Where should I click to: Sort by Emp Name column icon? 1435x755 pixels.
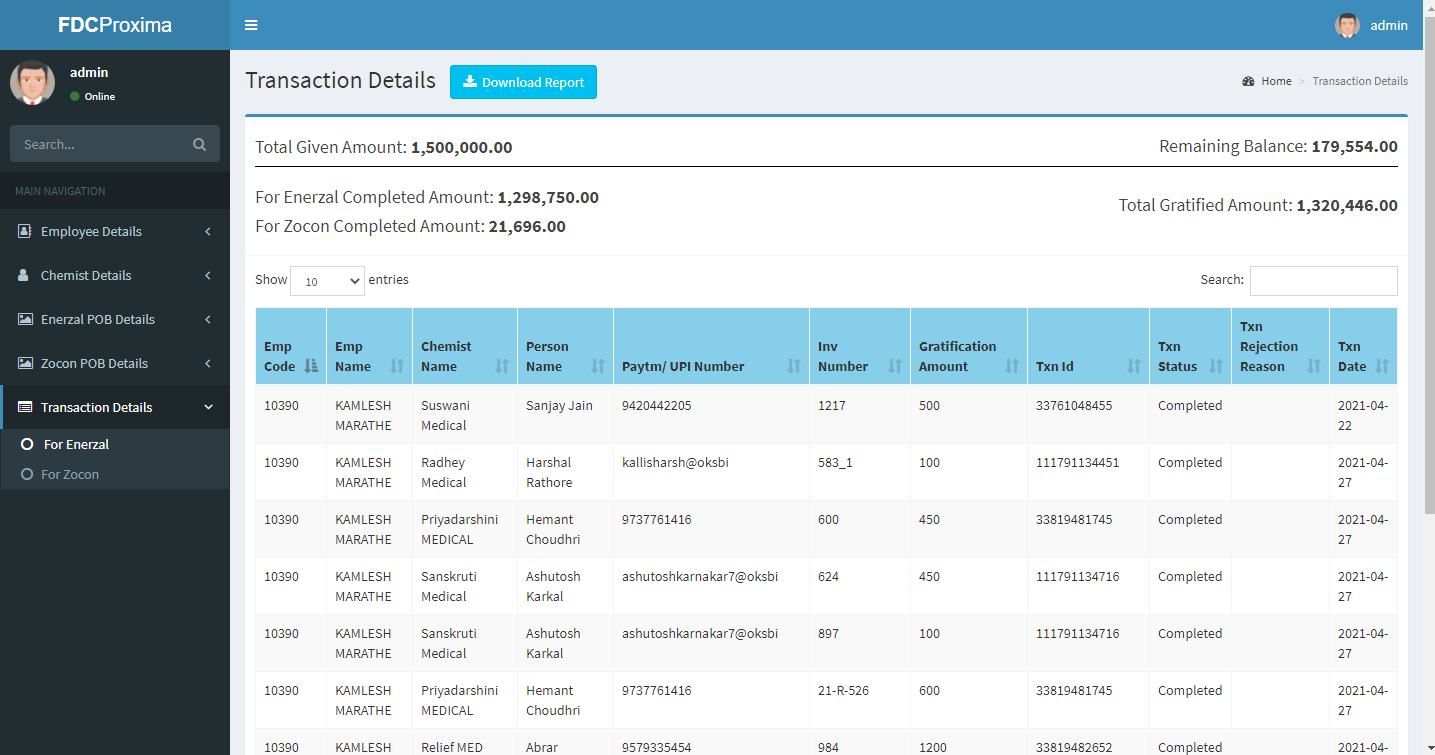tap(397, 366)
